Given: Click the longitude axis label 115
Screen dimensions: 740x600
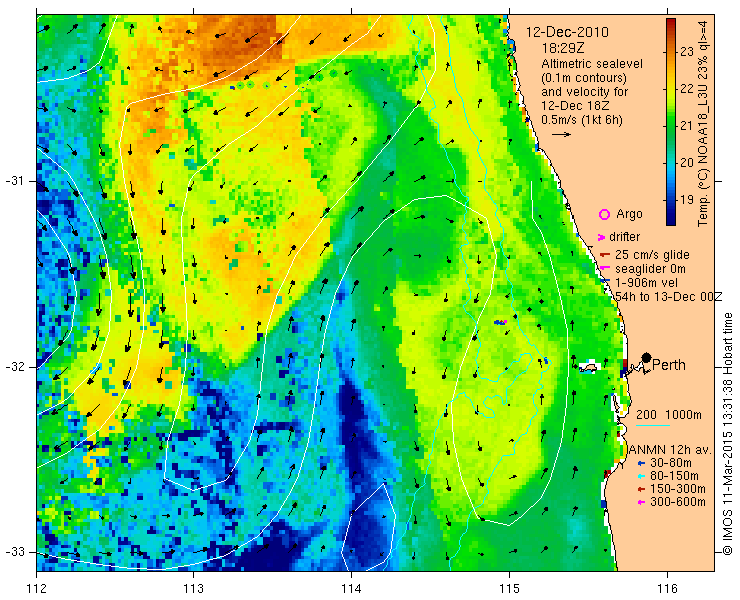Looking at the screenshot, I should click(509, 589).
